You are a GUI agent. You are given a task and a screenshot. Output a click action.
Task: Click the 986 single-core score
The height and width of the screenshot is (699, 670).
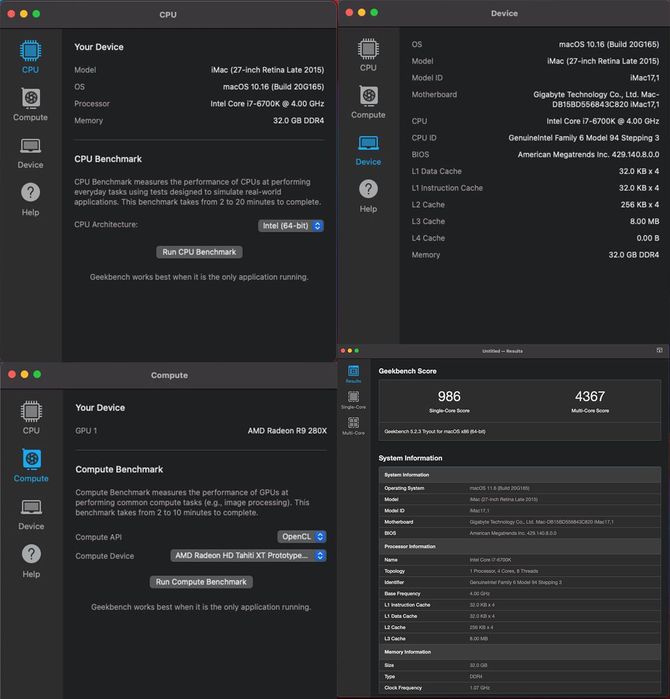pyautogui.click(x=449, y=396)
